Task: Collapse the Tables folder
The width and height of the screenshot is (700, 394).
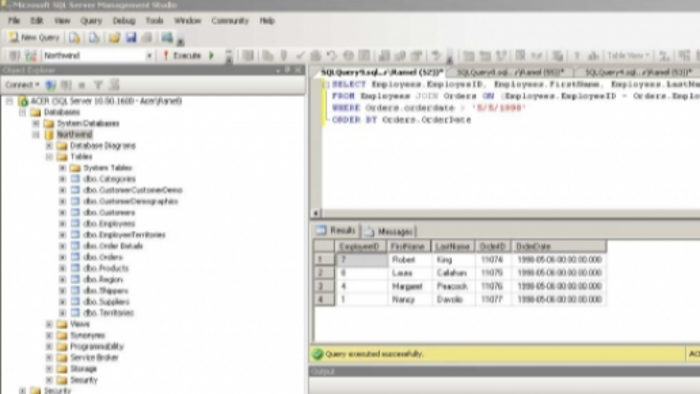Action: [x=49, y=157]
